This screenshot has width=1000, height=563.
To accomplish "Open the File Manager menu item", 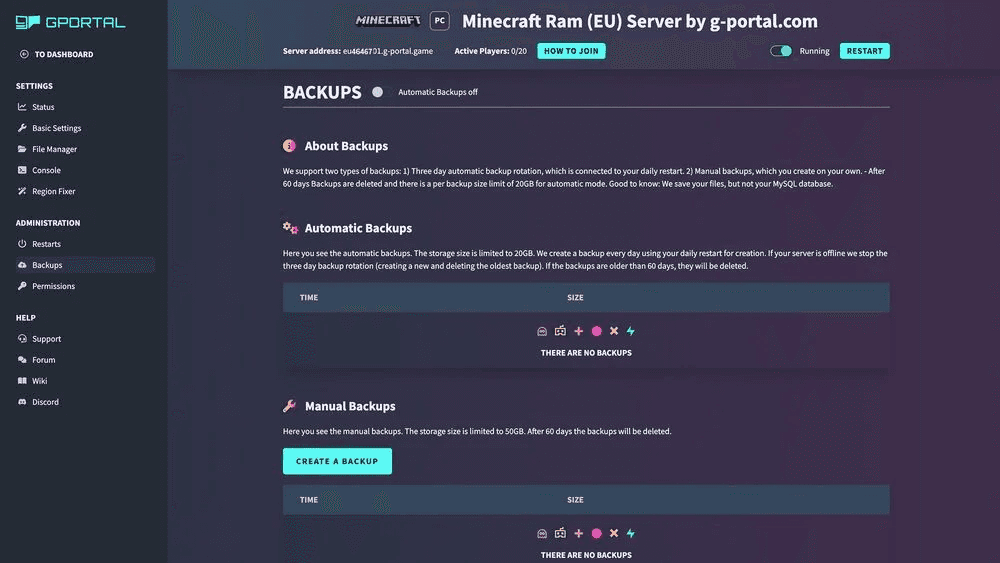I will 55,149.
